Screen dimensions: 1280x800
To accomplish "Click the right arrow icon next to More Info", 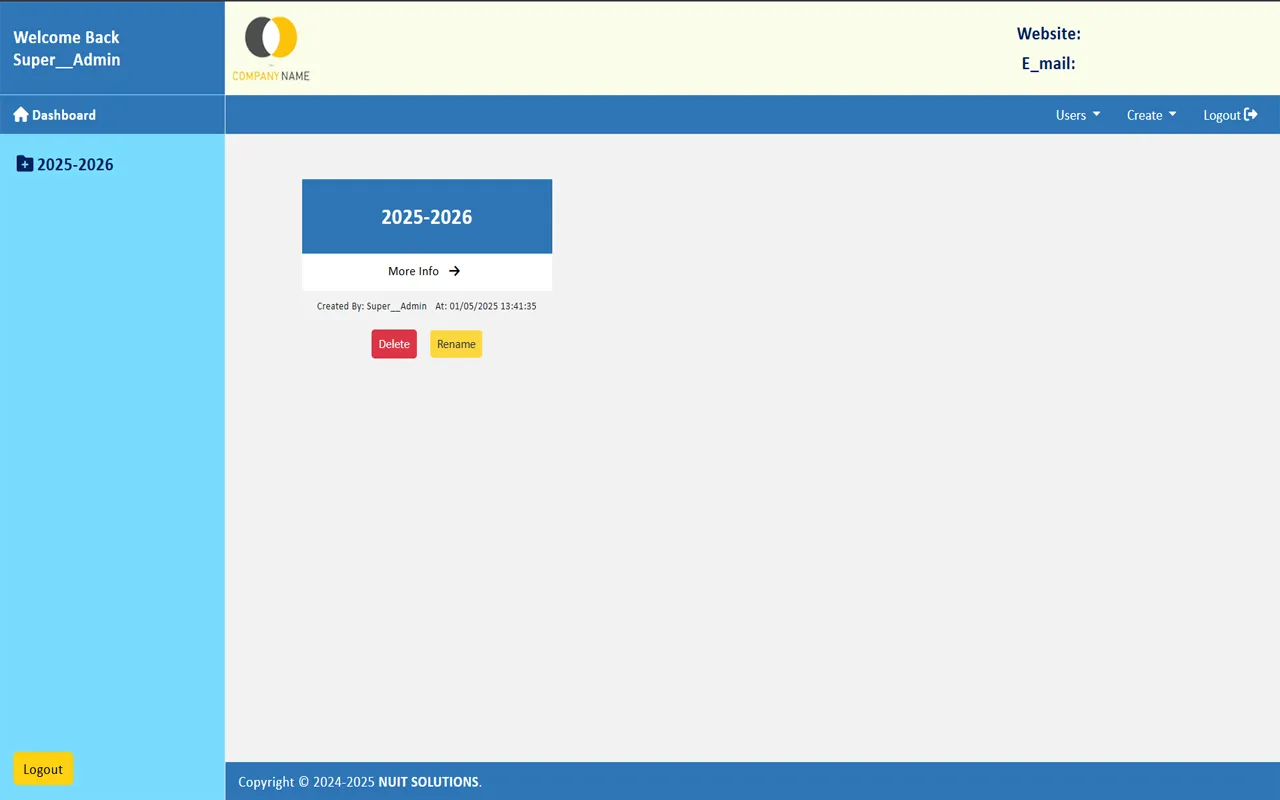I will 454,271.
